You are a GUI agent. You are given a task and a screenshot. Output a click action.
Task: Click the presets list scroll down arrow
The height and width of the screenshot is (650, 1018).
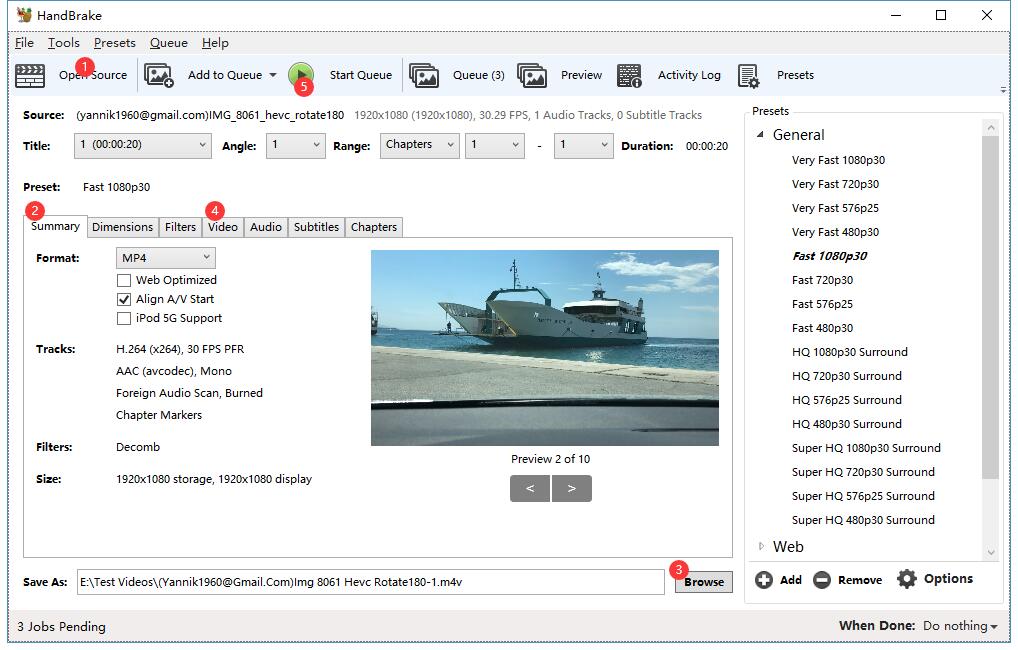(991, 553)
